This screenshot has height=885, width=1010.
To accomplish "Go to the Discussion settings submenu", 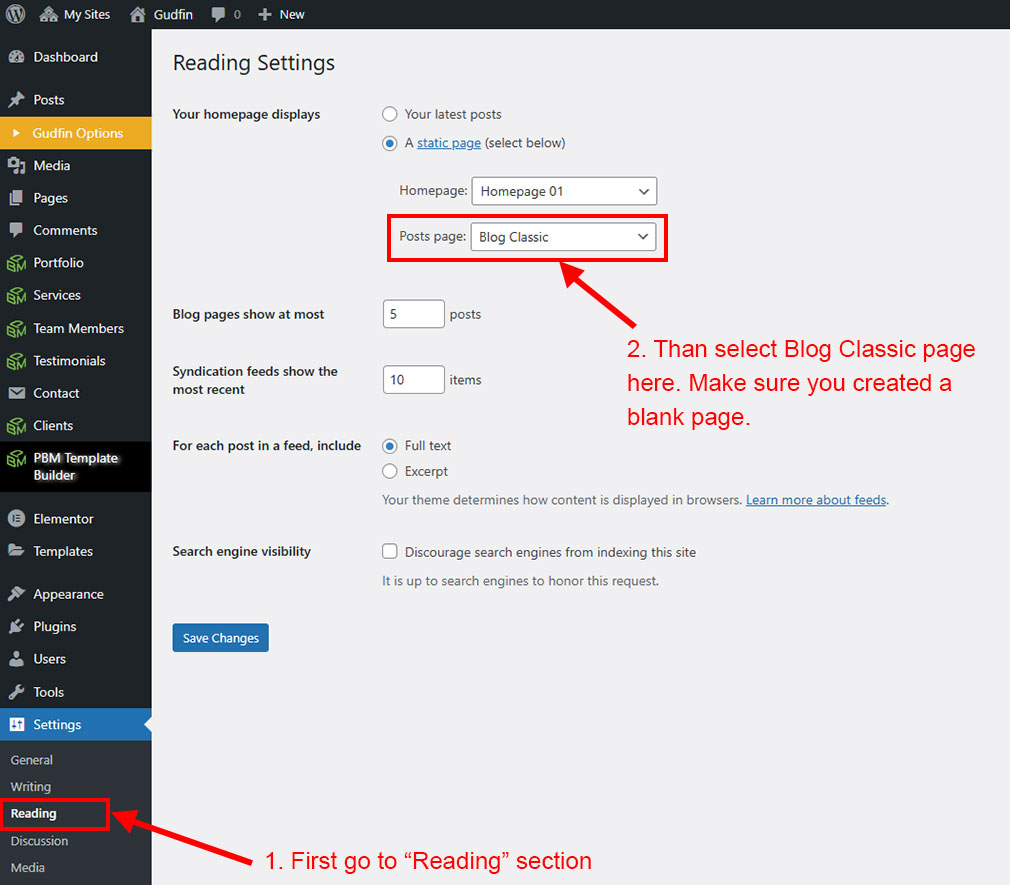I will pos(39,841).
